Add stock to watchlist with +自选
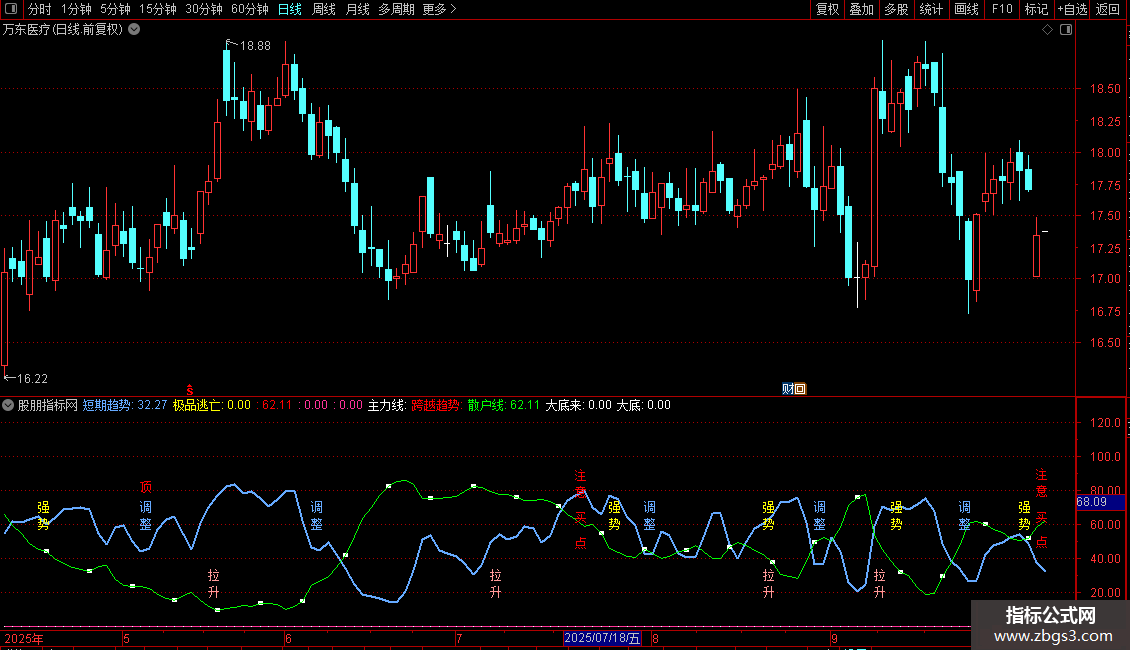This screenshot has width=1130, height=650. 1072,10
